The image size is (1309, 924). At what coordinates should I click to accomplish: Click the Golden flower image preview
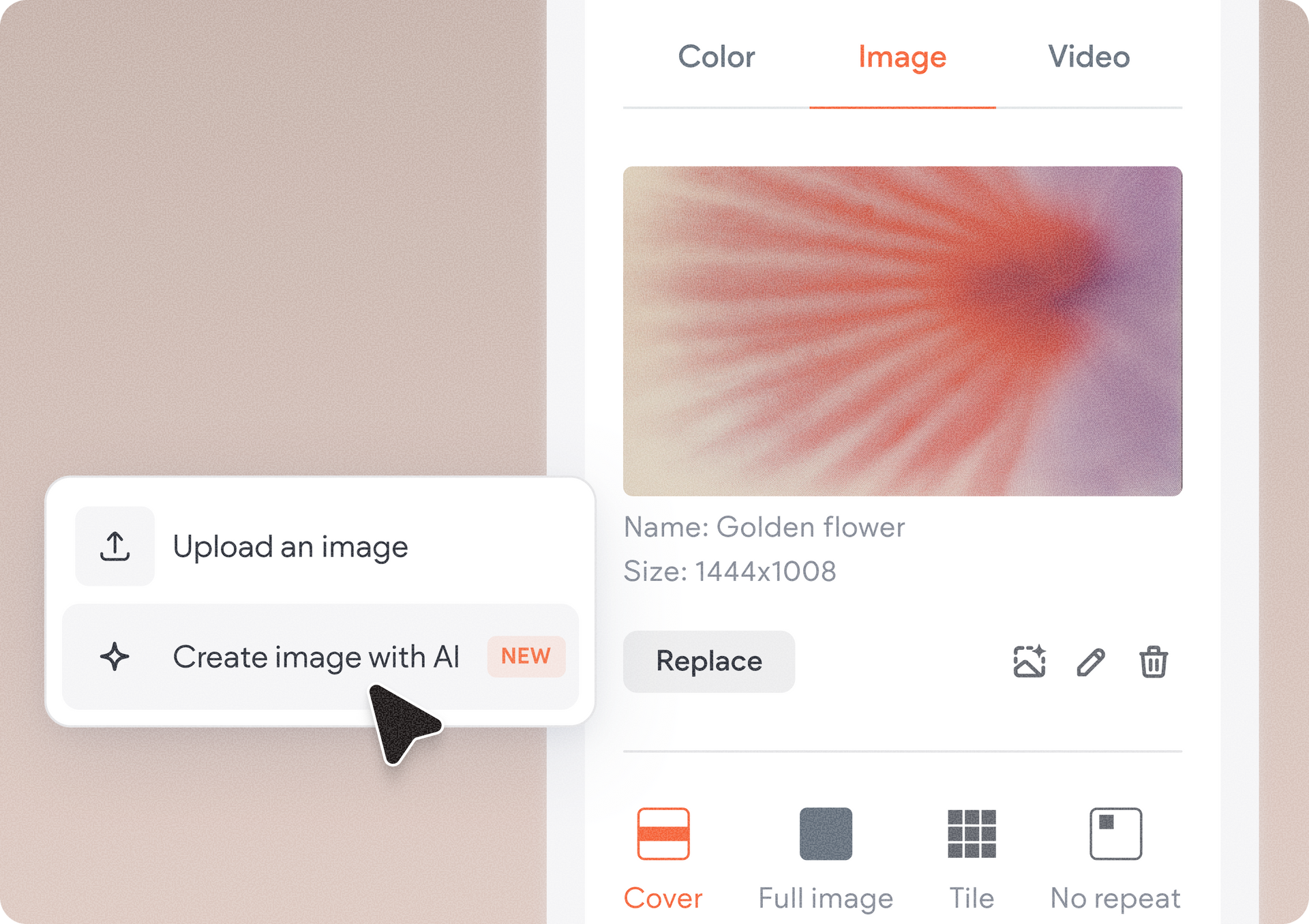(903, 331)
